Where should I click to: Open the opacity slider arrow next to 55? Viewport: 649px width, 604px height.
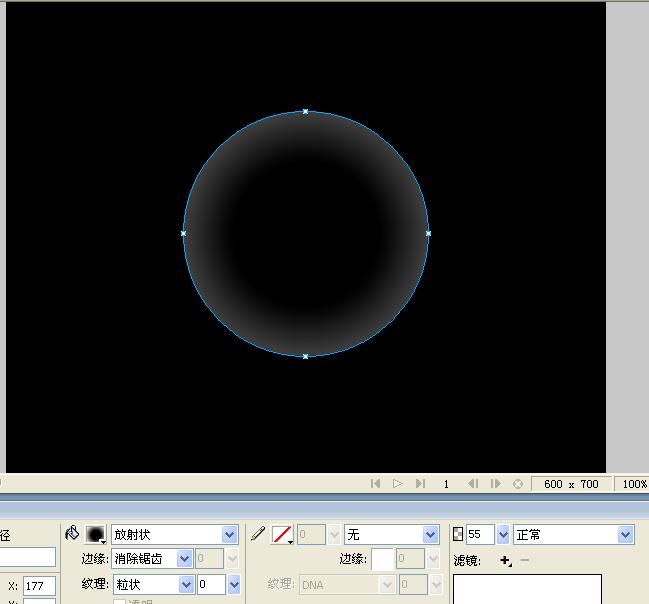pos(503,534)
